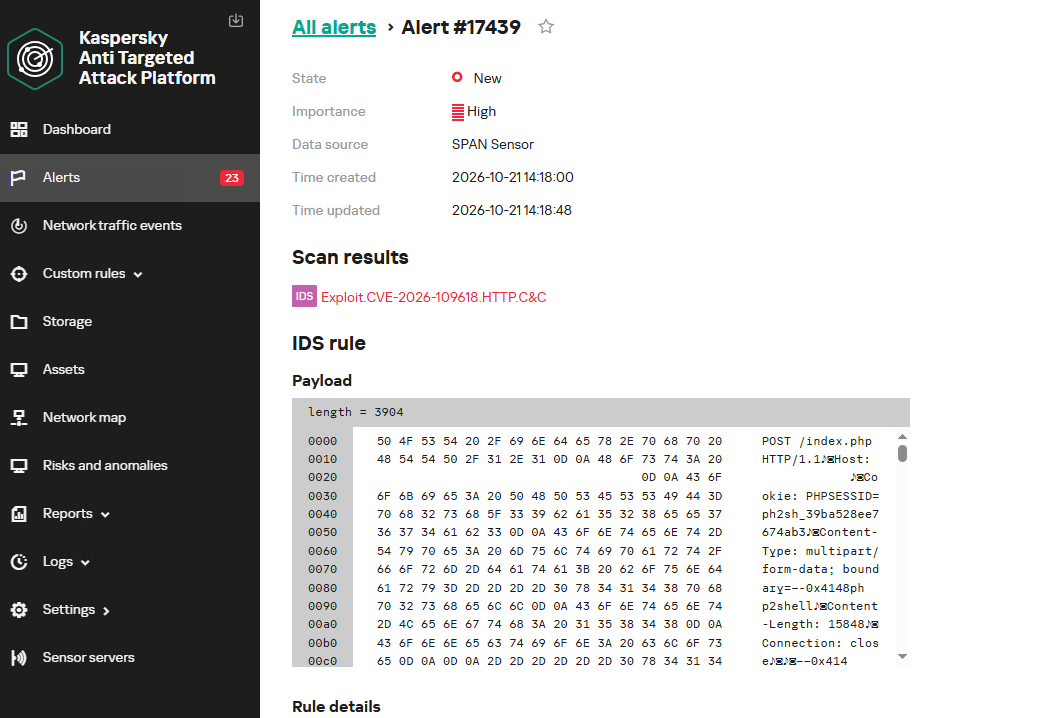Image resolution: width=1056 pixels, height=718 pixels.
Task: Click decoded text 'p2shell' row
Action: tap(820, 606)
